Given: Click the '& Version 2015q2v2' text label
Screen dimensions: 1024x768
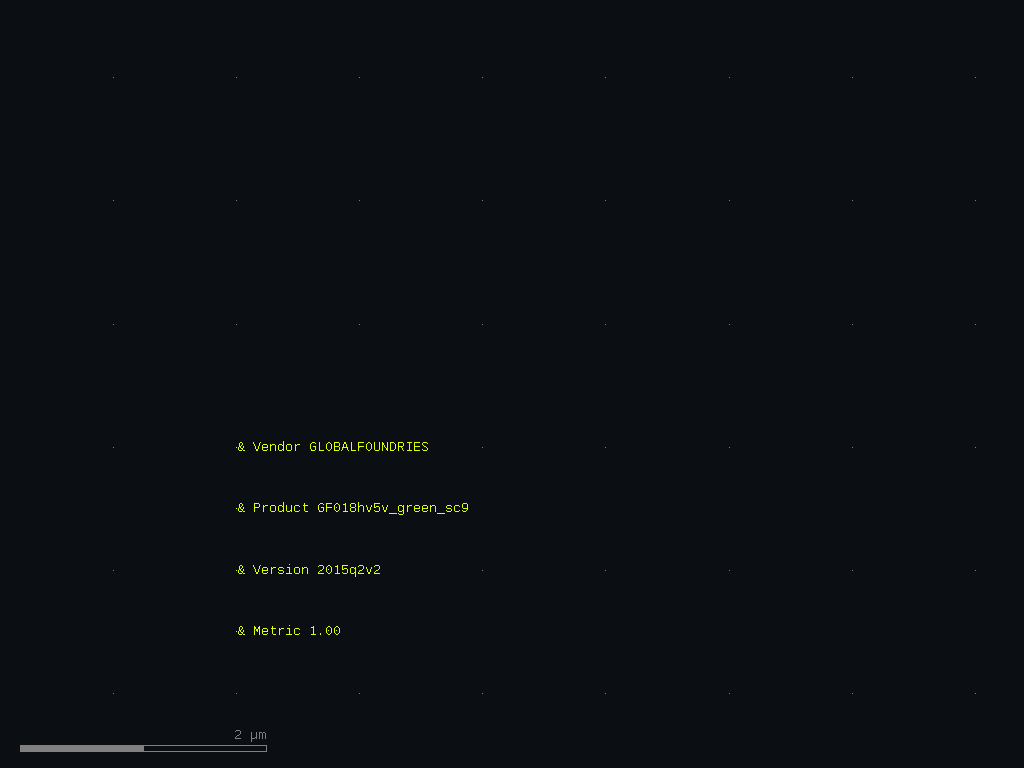Looking at the screenshot, I should pos(309,569).
